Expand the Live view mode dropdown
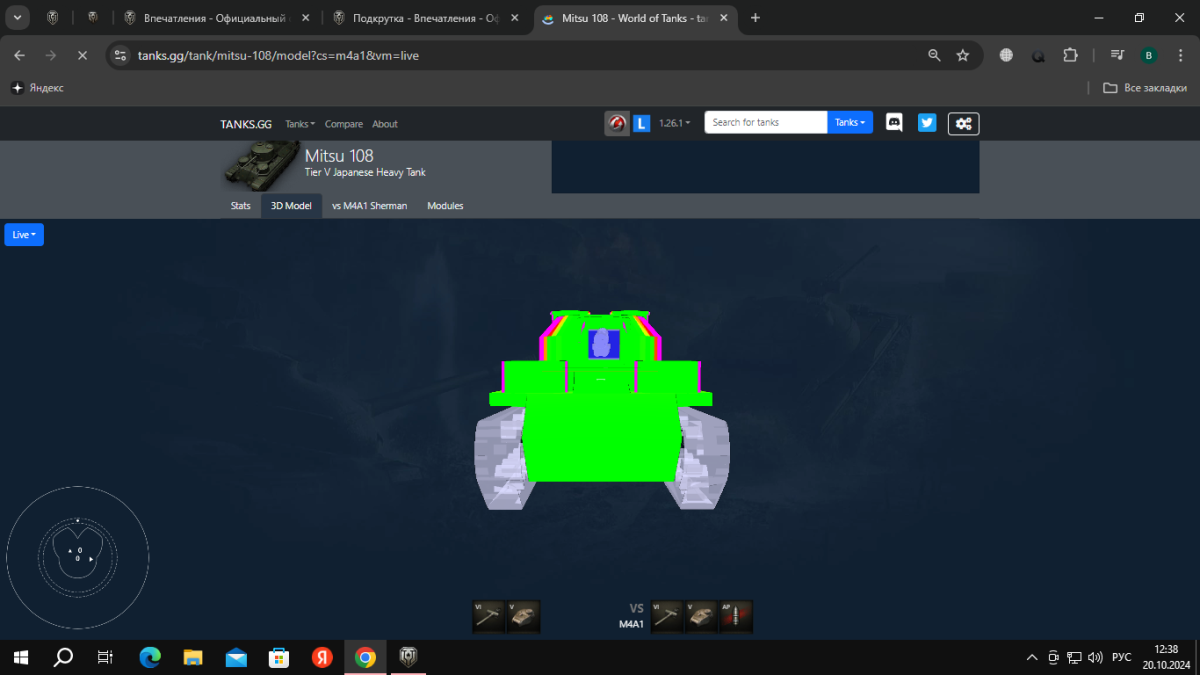The image size is (1200, 675). point(24,234)
